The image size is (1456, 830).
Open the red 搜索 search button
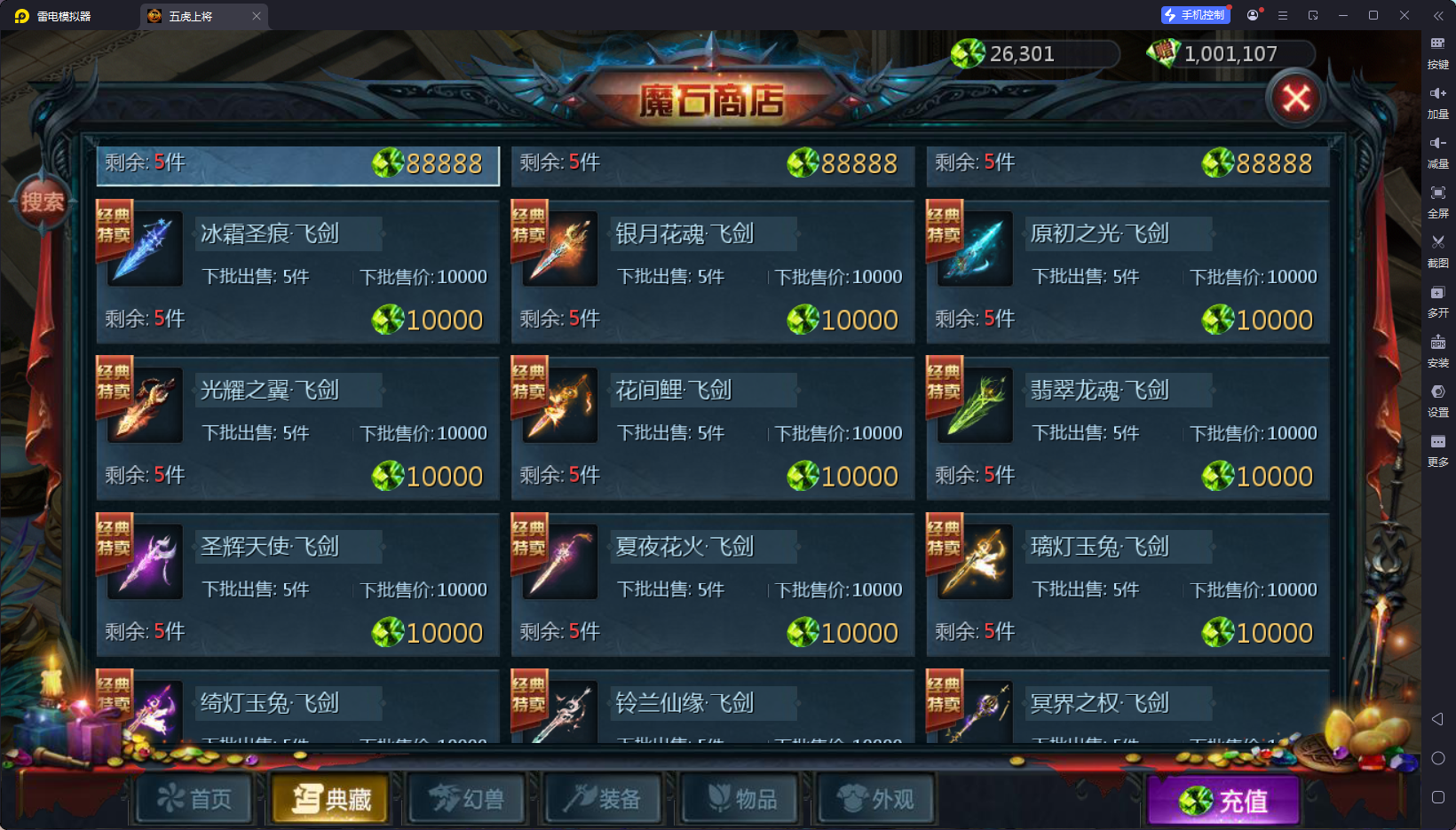[x=43, y=202]
